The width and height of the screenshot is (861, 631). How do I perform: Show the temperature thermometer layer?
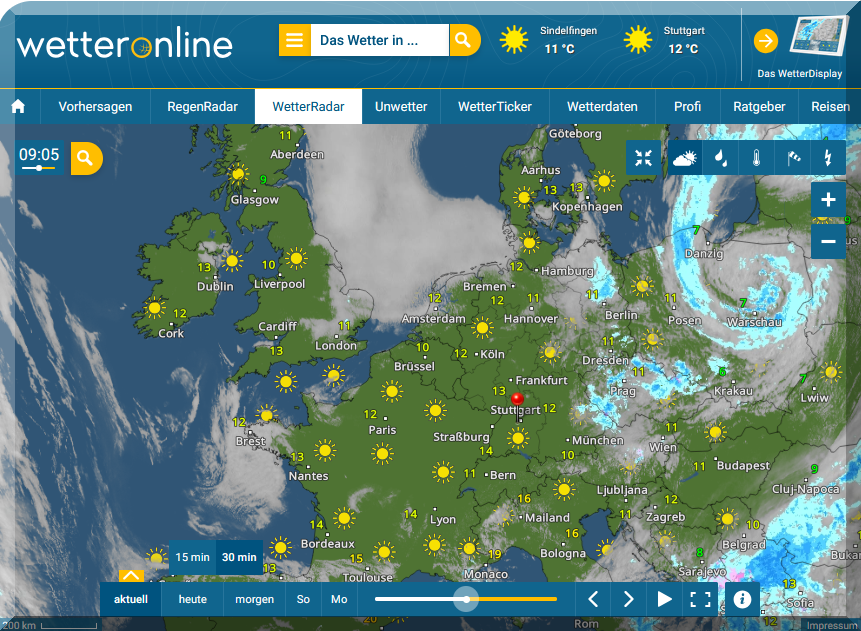(757, 157)
